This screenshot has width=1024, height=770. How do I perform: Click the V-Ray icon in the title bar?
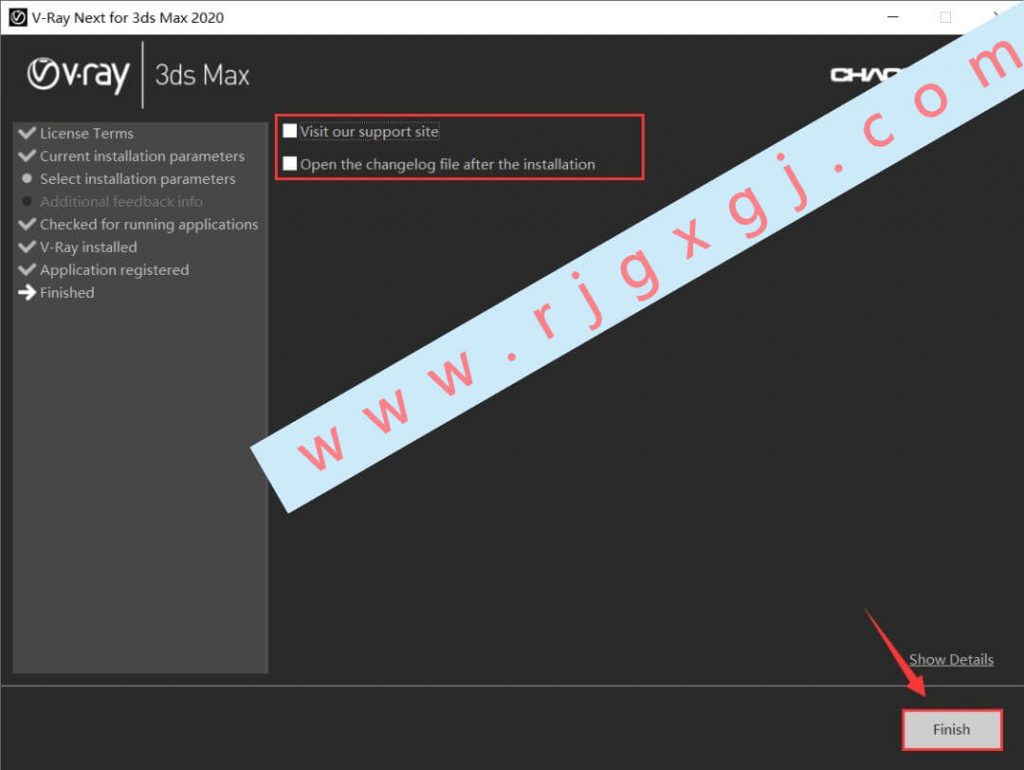point(18,18)
